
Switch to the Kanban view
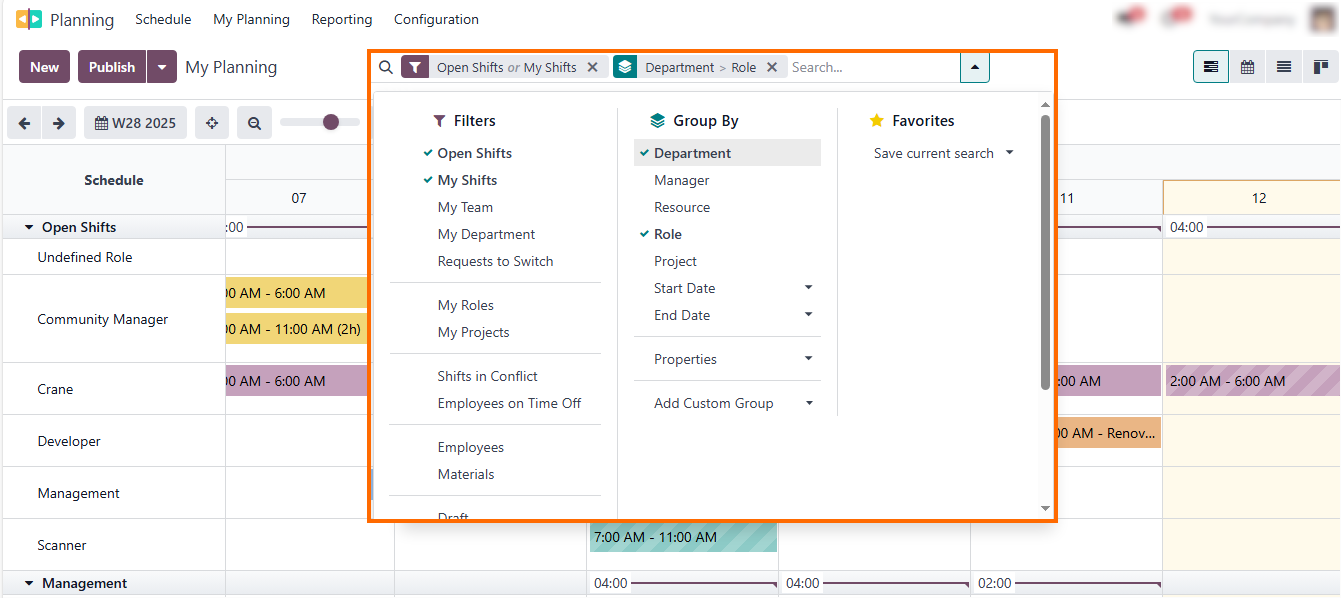pos(1320,66)
